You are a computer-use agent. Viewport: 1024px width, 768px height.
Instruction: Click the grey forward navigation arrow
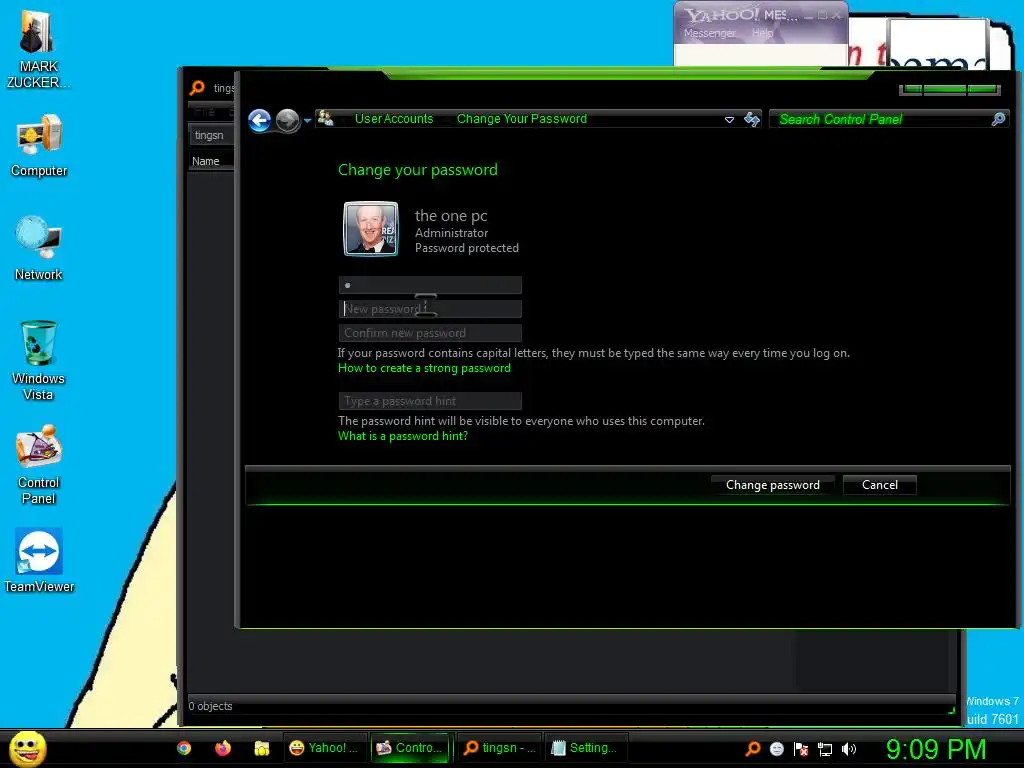287,120
